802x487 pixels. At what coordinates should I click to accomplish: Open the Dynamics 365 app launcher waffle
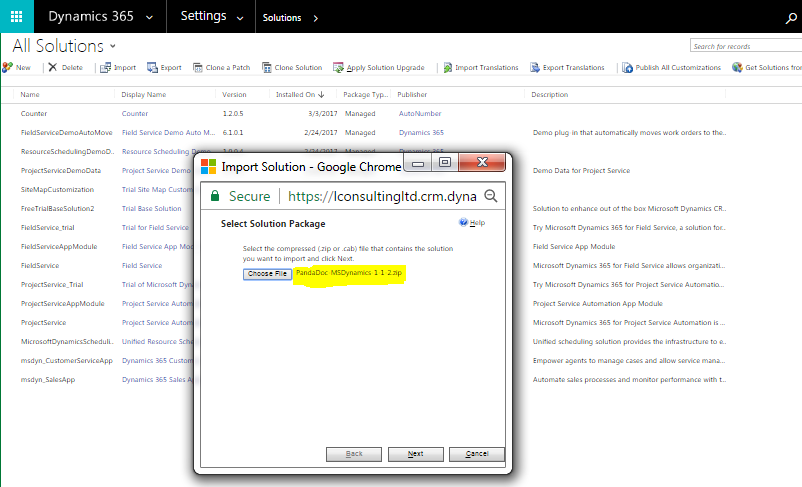click(x=17, y=17)
